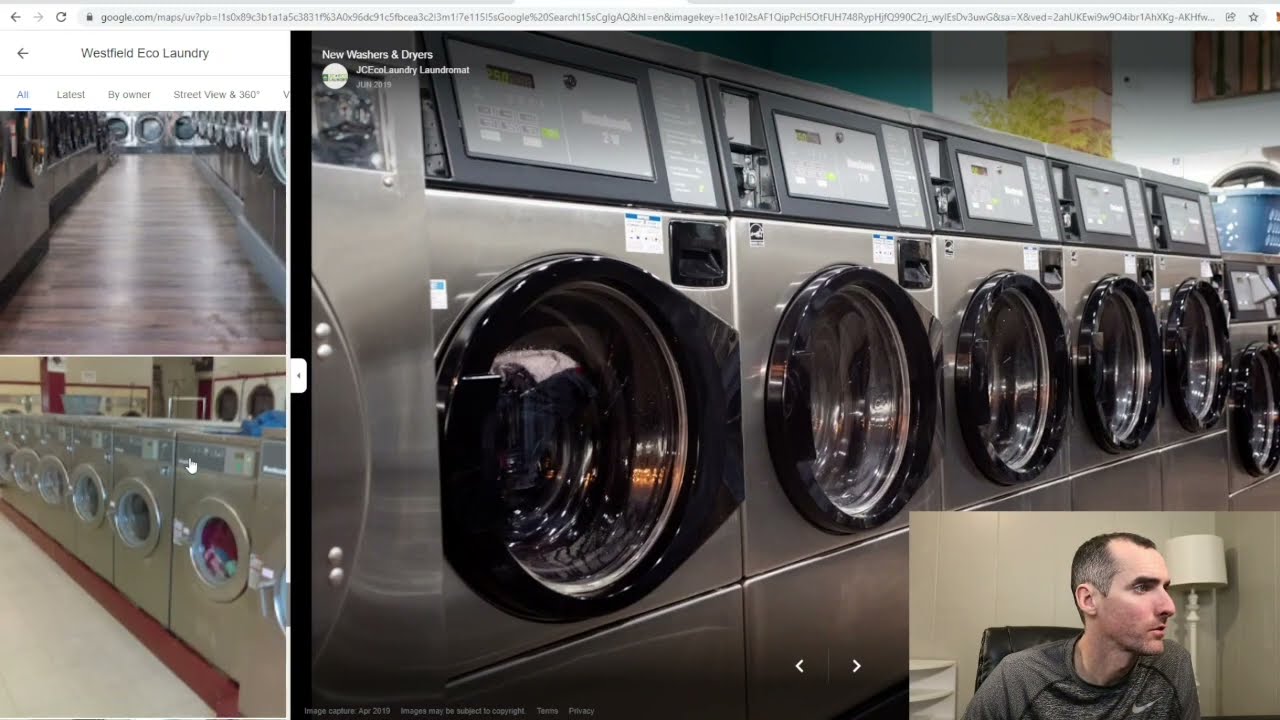Open JCEcoLaundry Laundromat contributor link
Screen dimensions: 1280x720
(x=412, y=70)
